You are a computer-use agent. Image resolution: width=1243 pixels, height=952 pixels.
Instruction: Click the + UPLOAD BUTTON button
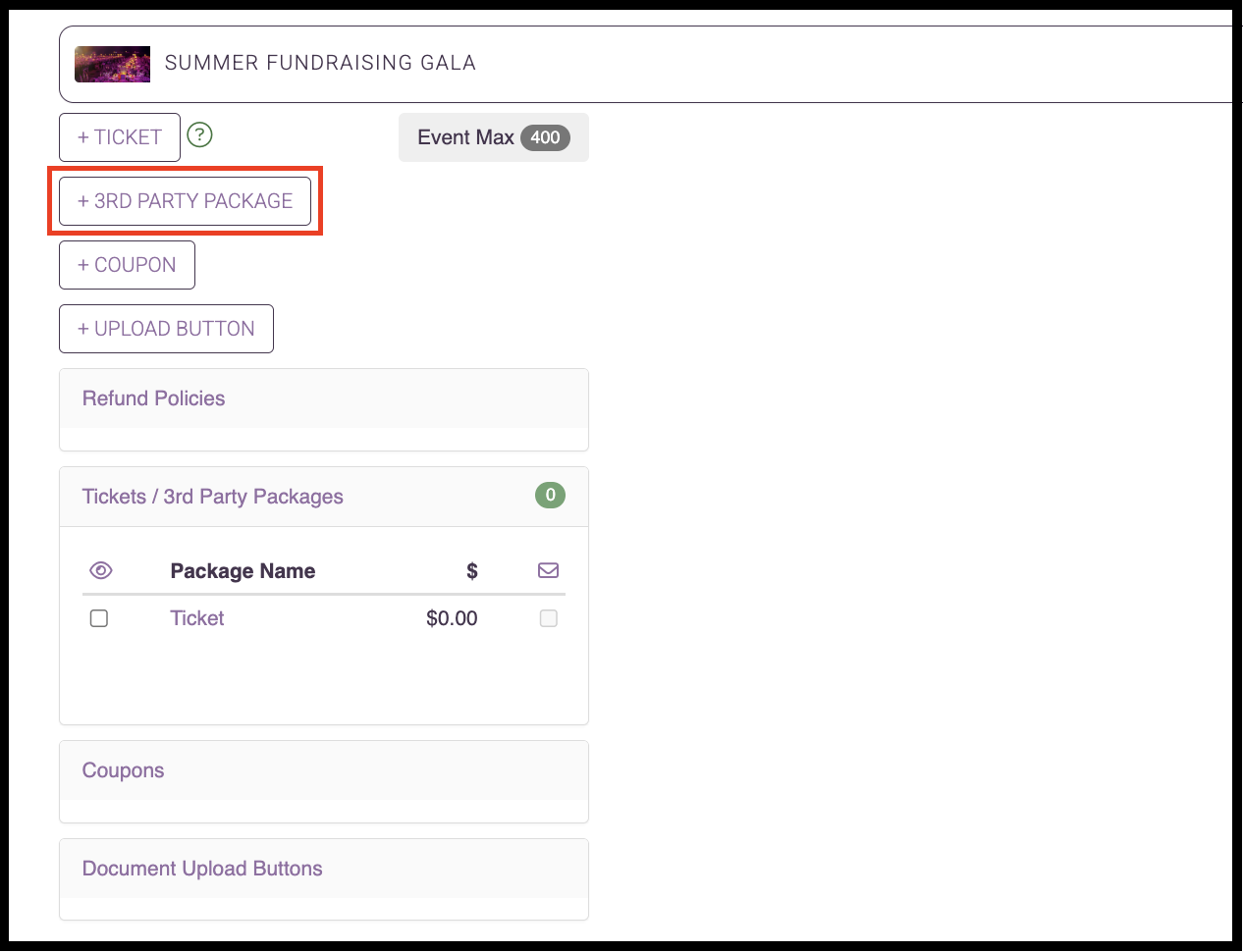coord(166,329)
